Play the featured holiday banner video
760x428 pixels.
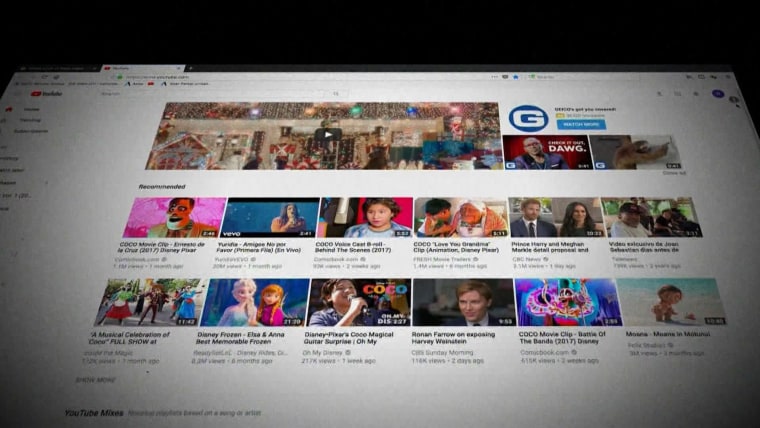pyautogui.click(x=329, y=134)
